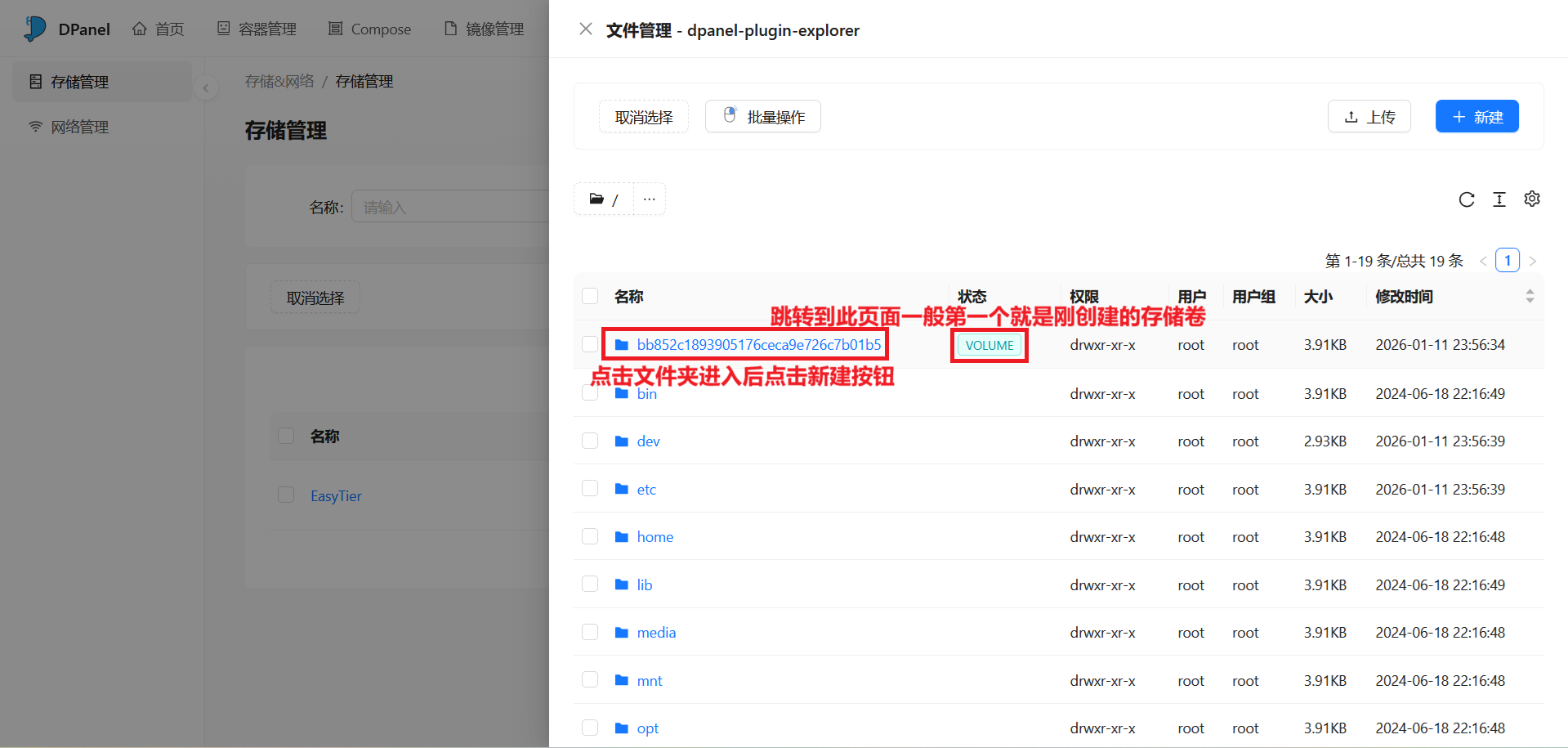Check the lib folder row
Image resolution: width=1568 pixels, height=748 pixels.
tap(590, 584)
